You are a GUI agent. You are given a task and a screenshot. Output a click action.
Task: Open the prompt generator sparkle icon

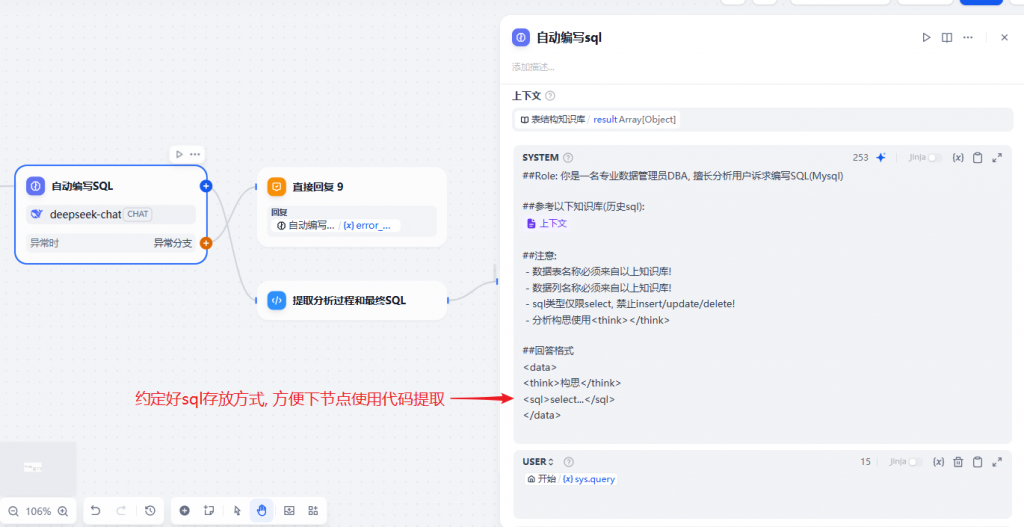point(881,158)
